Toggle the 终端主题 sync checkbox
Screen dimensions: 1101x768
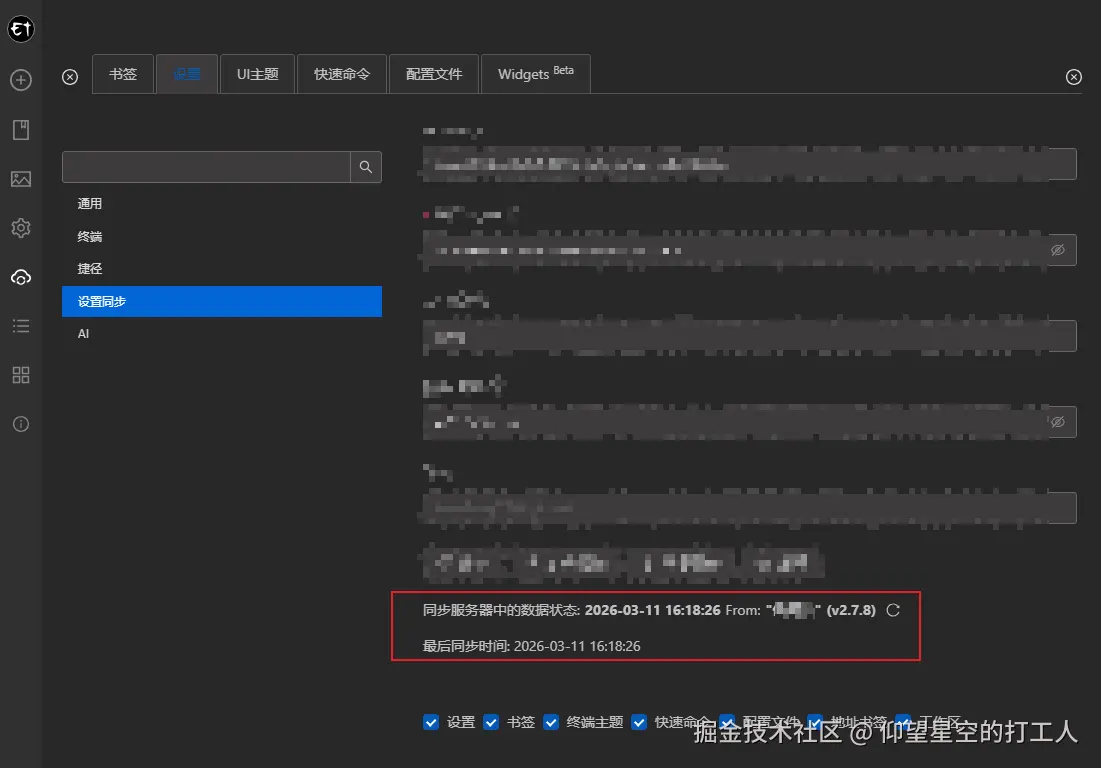551,722
